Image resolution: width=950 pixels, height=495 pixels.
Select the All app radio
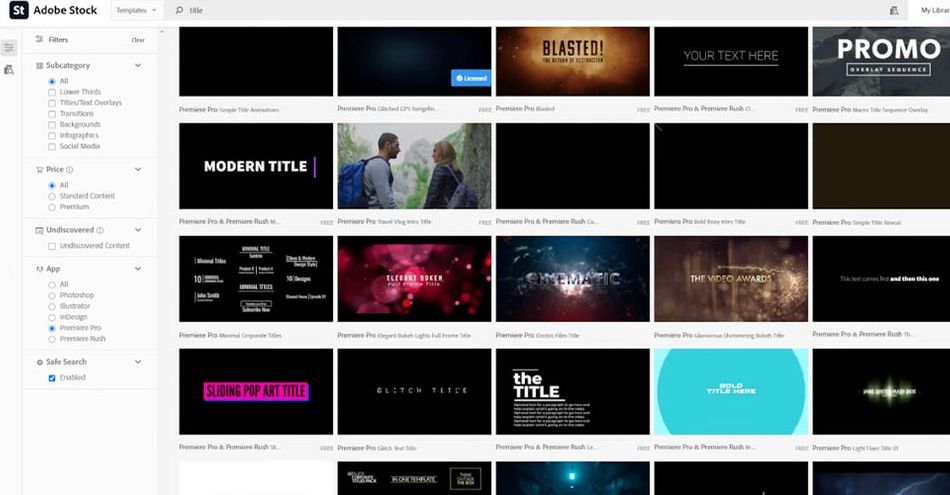click(51, 285)
